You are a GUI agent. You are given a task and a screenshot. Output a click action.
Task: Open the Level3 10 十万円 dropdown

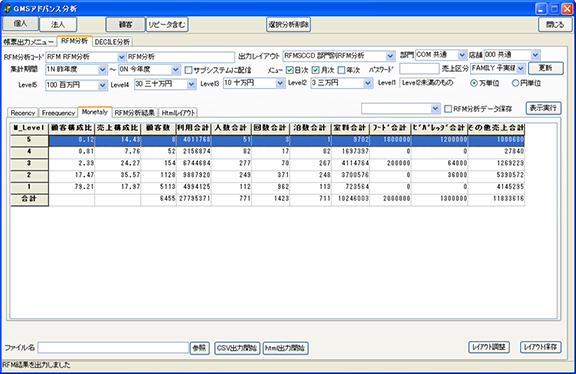click(280, 83)
